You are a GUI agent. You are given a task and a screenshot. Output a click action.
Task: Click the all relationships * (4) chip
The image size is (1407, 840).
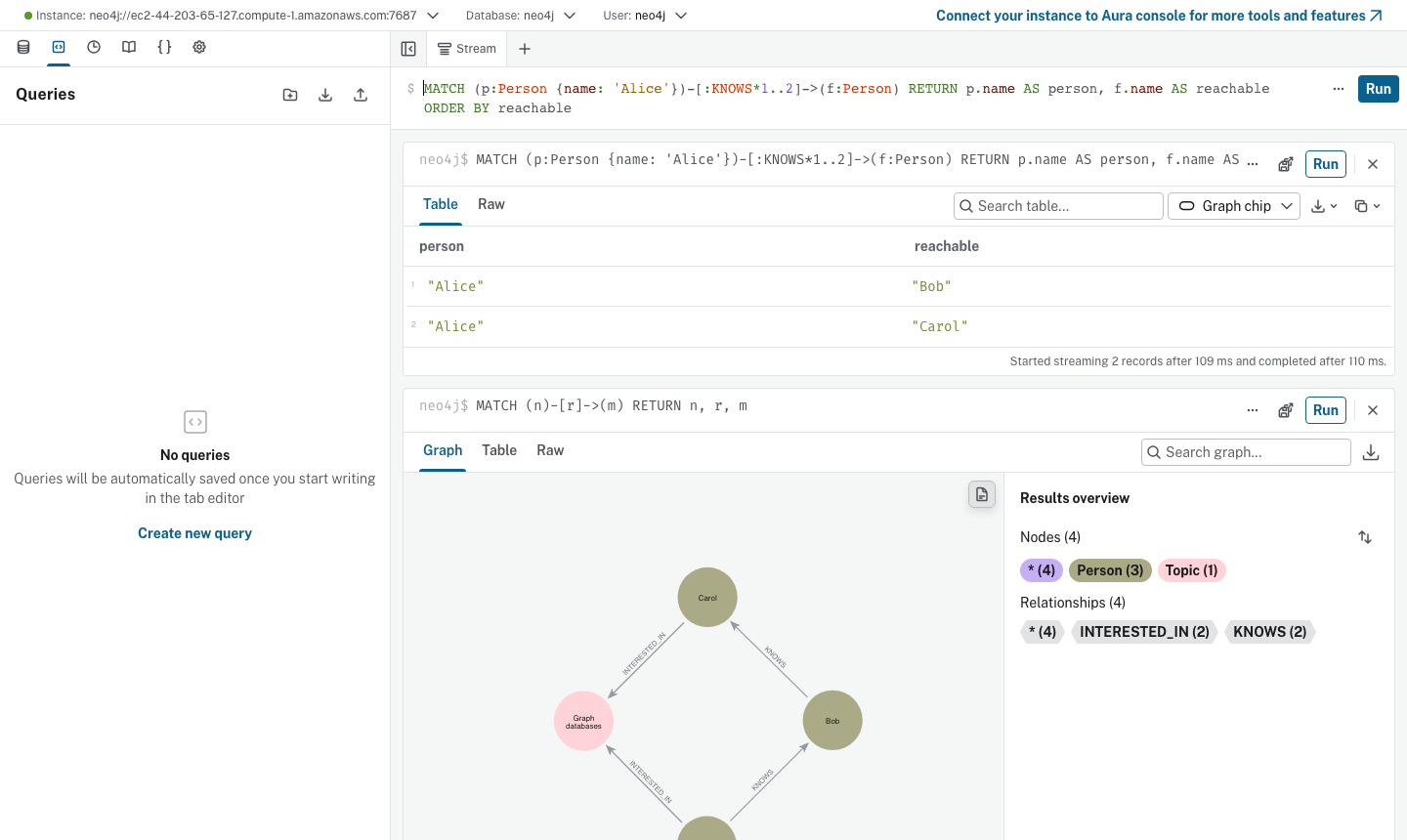[x=1043, y=632]
